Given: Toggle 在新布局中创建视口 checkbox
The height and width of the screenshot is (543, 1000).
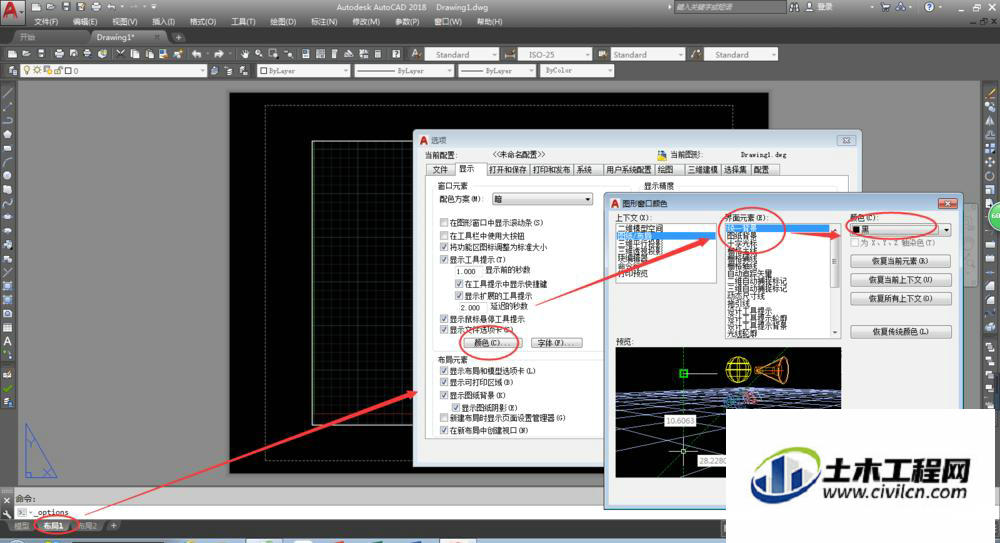Looking at the screenshot, I should [x=444, y=430].
